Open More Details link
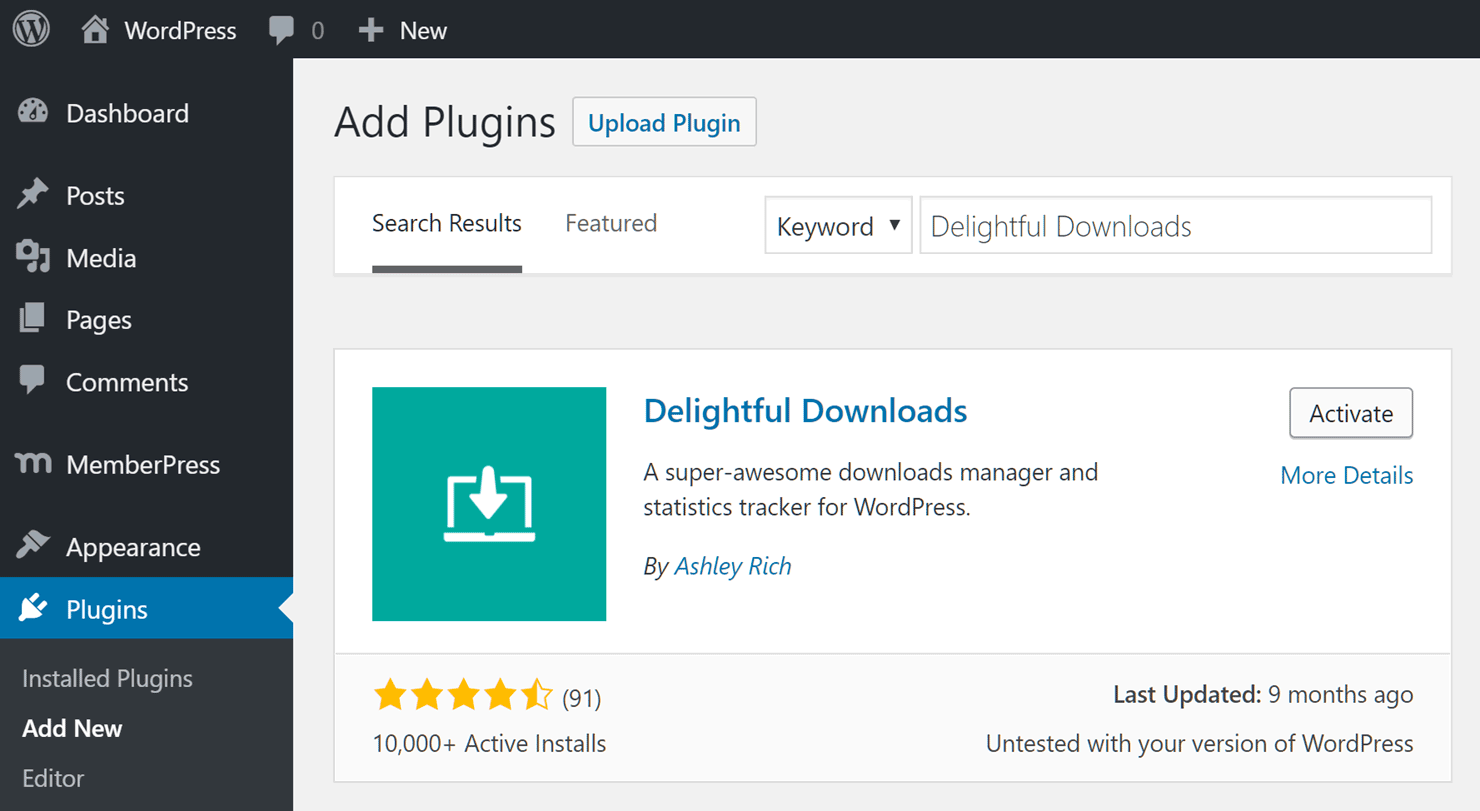Viewport: 1480px width, 811px height. point(1346,475)
